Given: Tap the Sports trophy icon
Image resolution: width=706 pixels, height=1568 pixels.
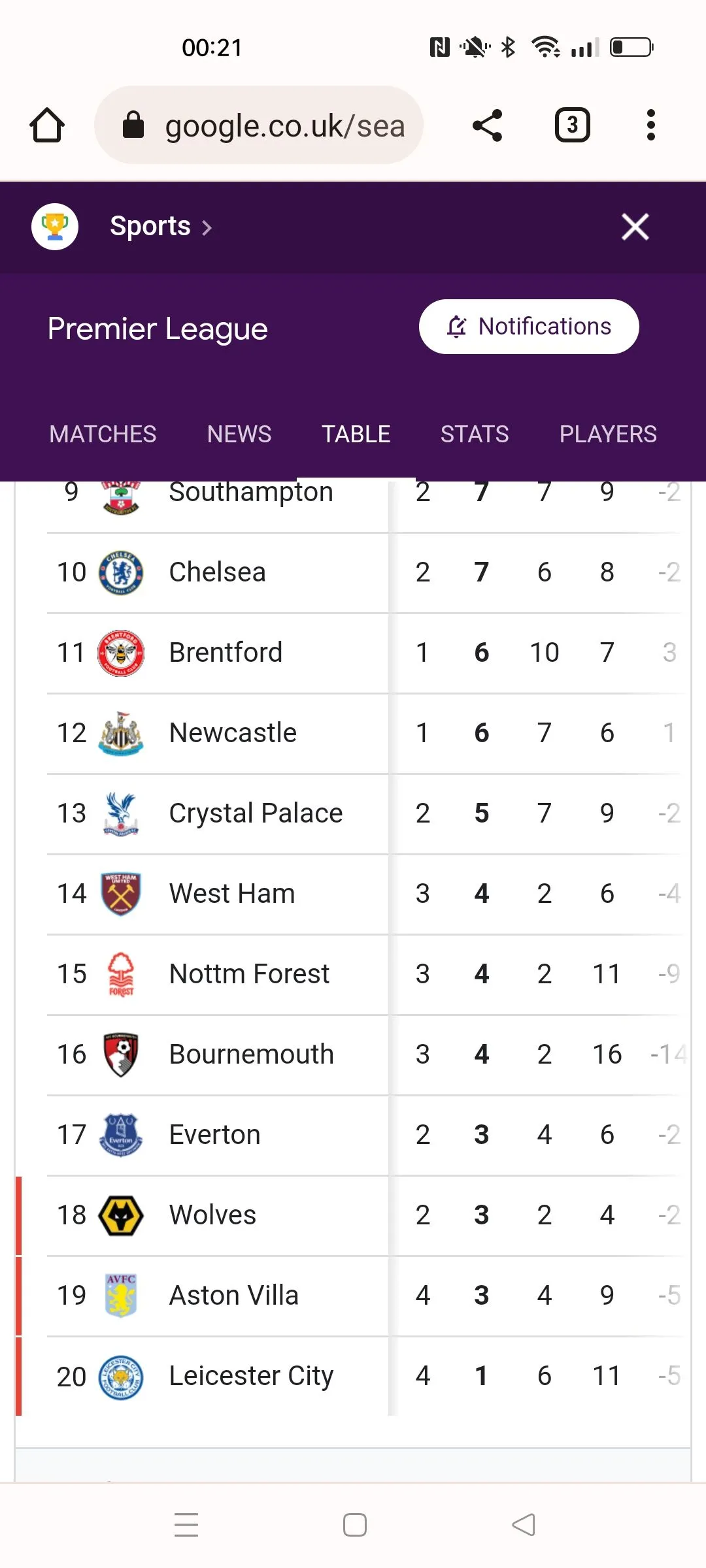Looking at the screenshot, I should tap(55, 227).
